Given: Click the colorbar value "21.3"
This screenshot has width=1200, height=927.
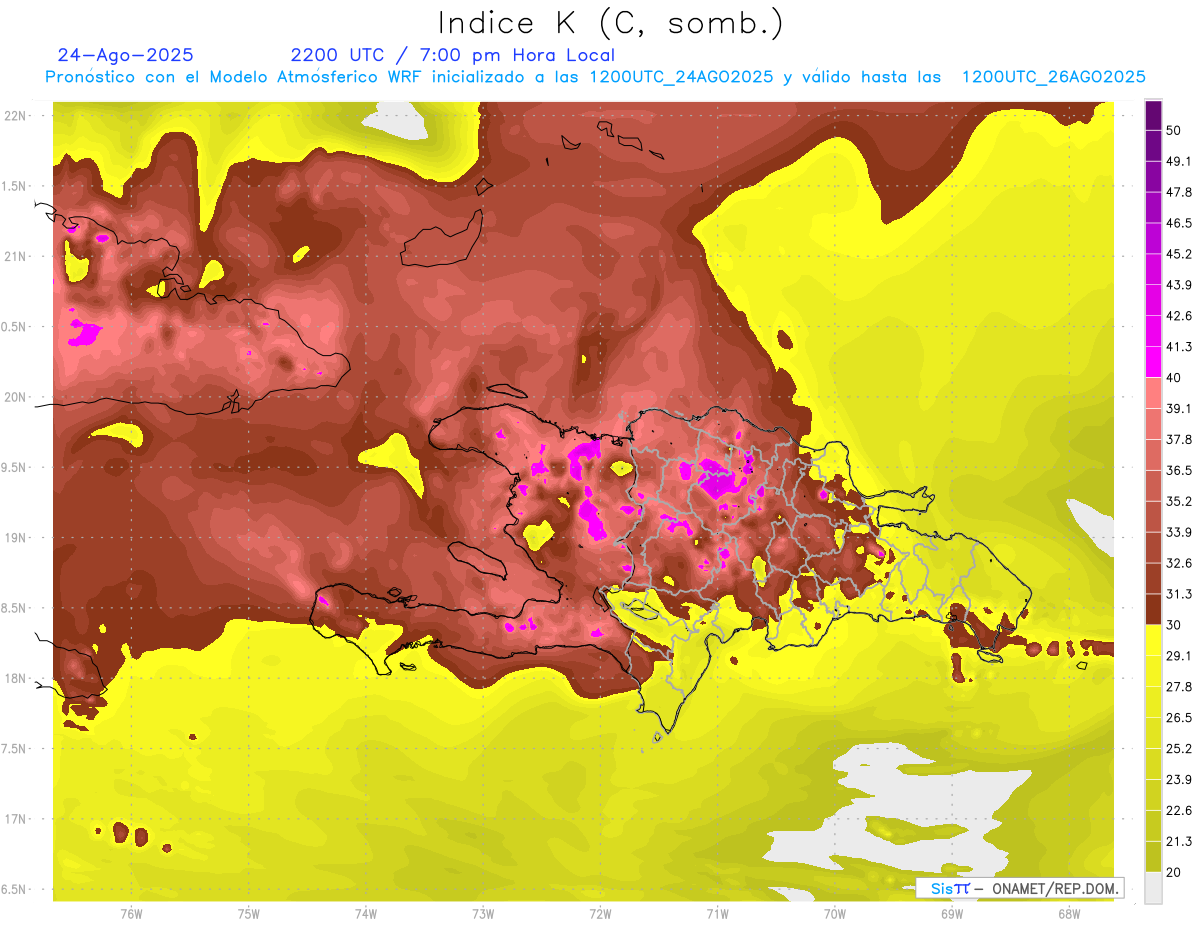Looking at the screenshot, I should click(1178, 841).
